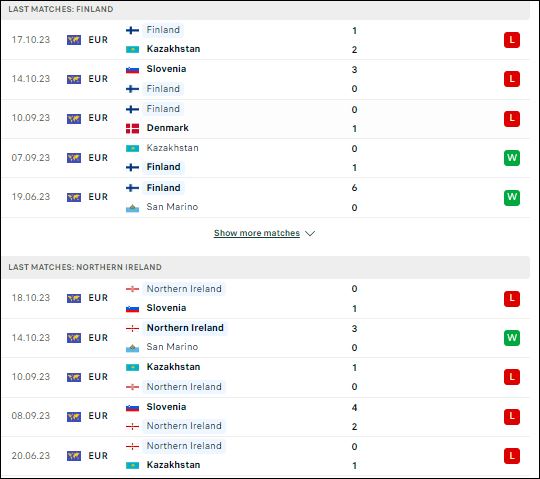This screenshot has height=479, width=540.
Task: Open the Last Matches: Northern Ireland header
Action: click(x=85, y=267)
